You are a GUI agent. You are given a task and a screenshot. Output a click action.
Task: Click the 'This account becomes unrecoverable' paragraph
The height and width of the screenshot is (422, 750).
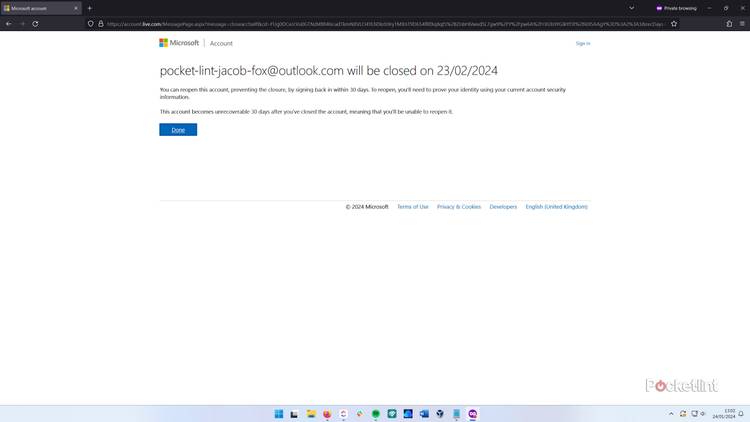pos(306,111)
